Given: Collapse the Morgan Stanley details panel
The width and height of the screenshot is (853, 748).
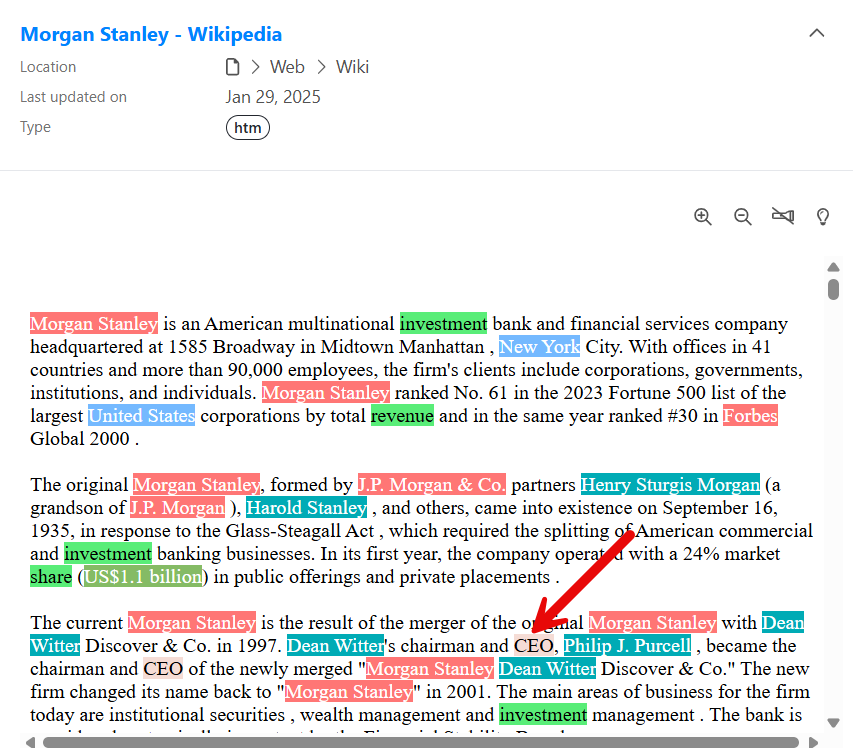Looking at the screenshot, I should [x=817, y=33].
